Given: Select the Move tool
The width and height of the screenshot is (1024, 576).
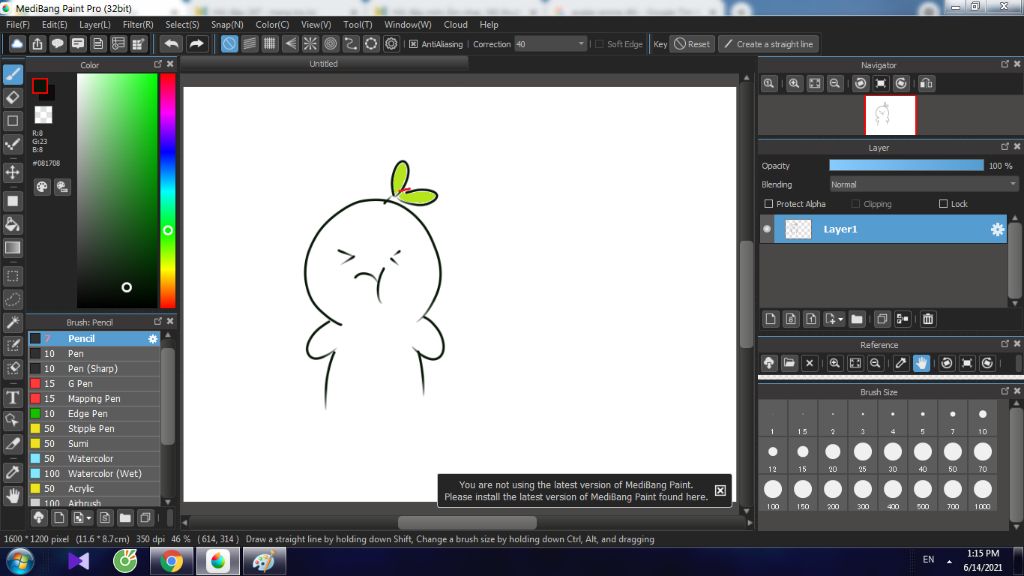Looking at the screenshot, I should [x=12, y=172].
